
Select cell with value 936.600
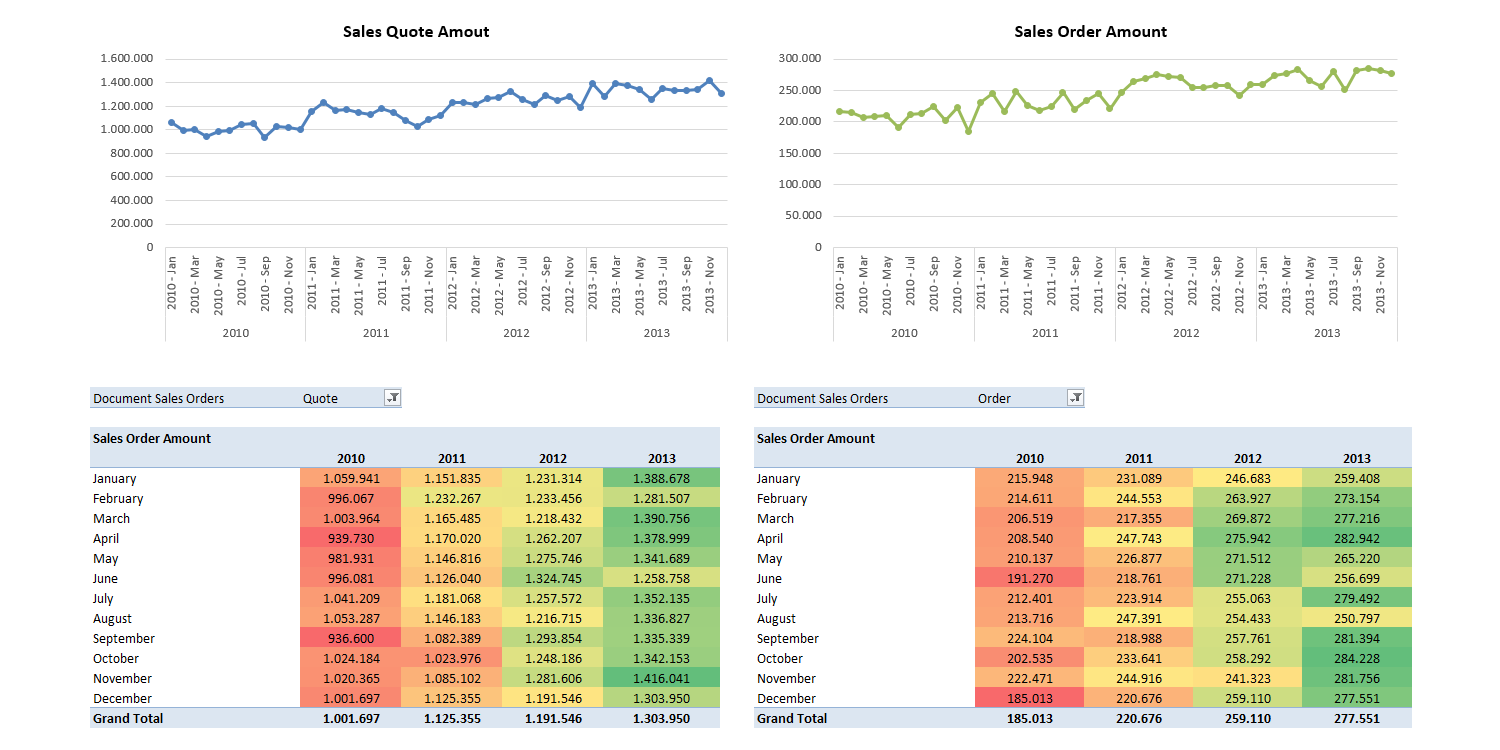click(x=351, y=638)
